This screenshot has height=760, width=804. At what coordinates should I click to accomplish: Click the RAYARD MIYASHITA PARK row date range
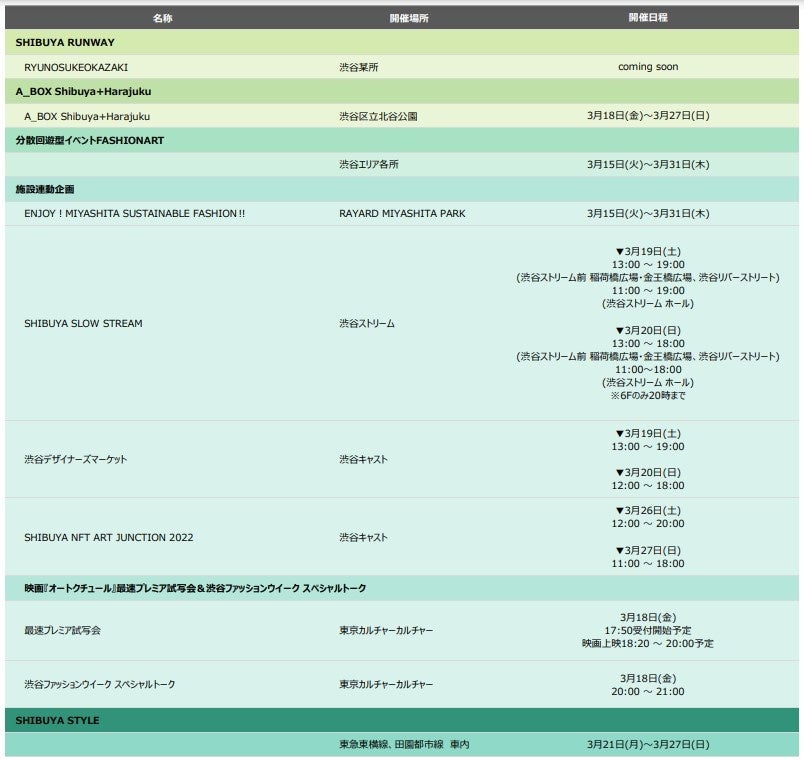coord(648,213)
